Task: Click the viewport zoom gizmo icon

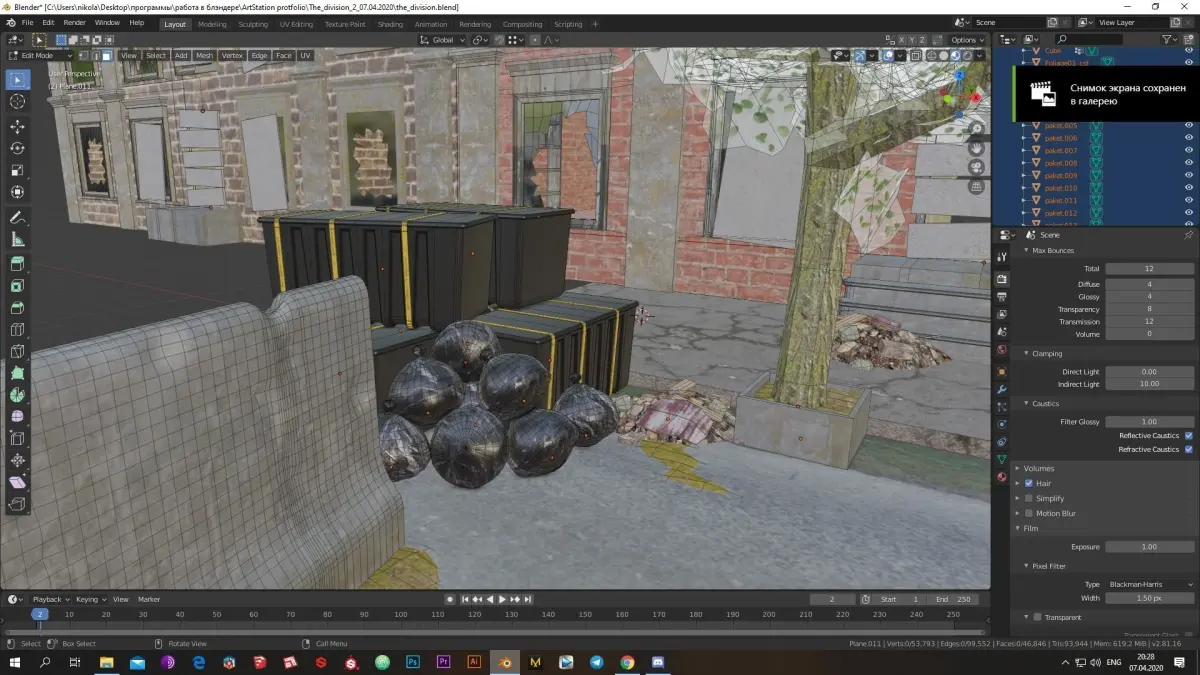Action: [977, 129]
